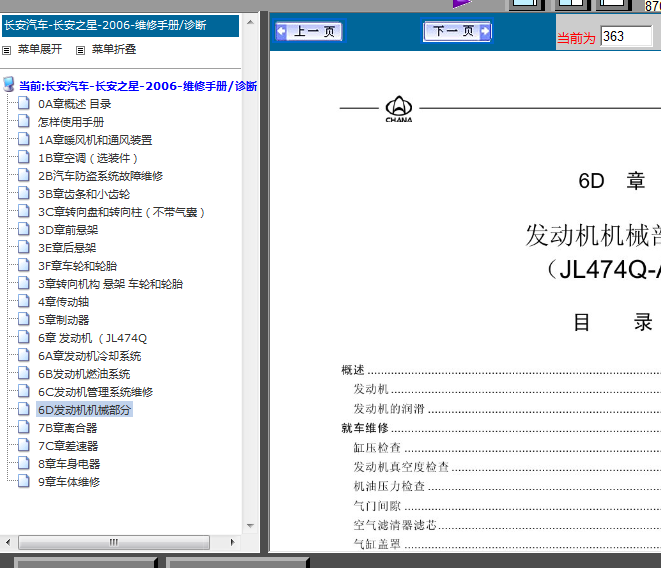The height and width of the screenshot is (568, 661).
Task: Open 3章转向机构 悬架 车轮和轮胎 chapter
Action: [110, 284]
